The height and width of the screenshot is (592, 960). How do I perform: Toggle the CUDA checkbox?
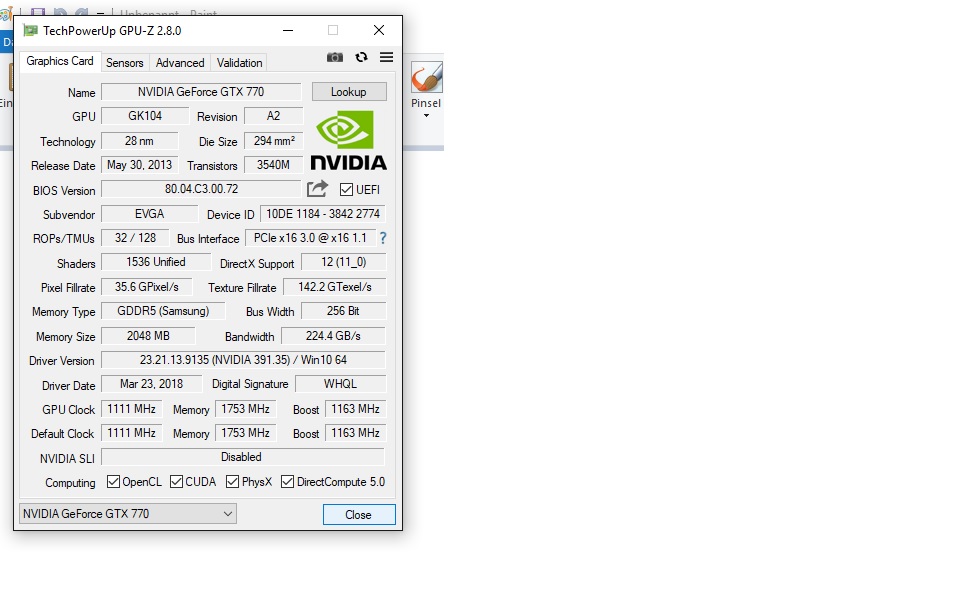click(x=176, y=482)
